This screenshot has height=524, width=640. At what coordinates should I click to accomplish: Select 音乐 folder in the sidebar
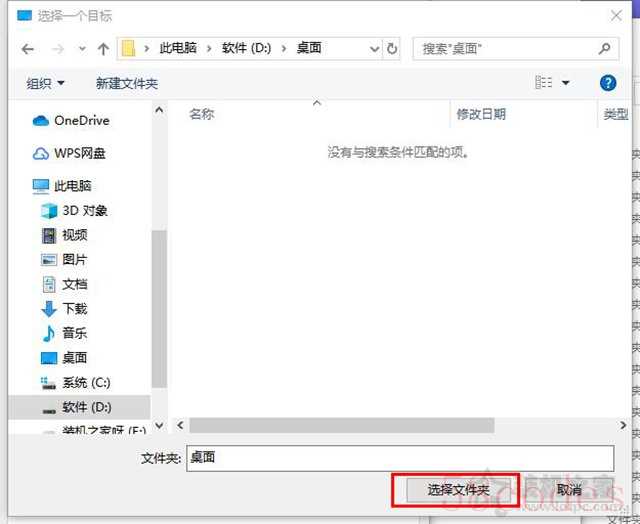coord(75,333)
